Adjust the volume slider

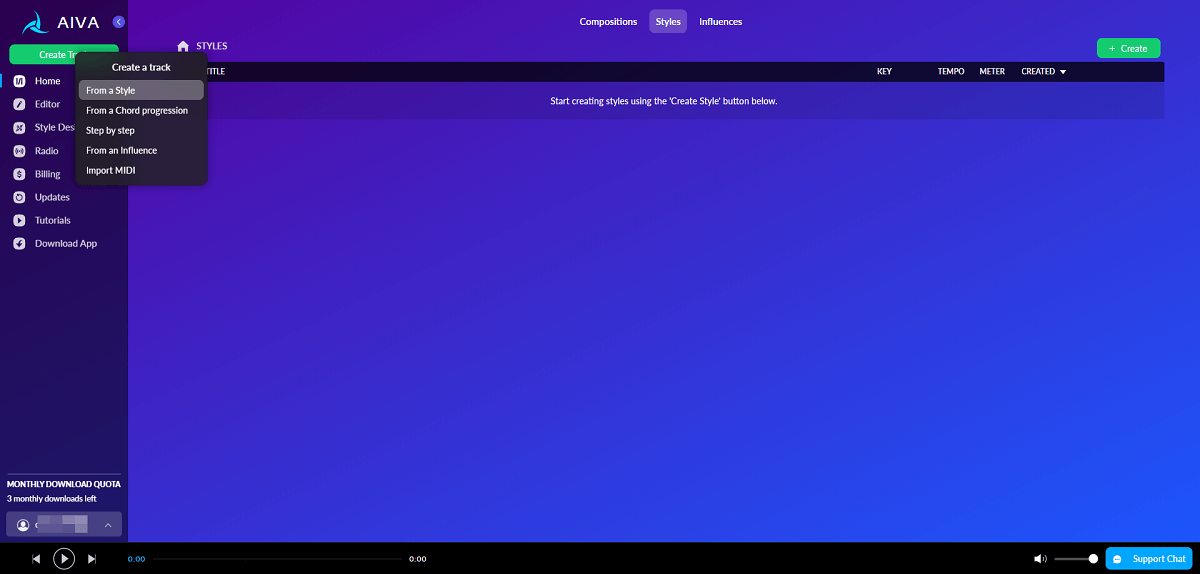pos(1077,559)
